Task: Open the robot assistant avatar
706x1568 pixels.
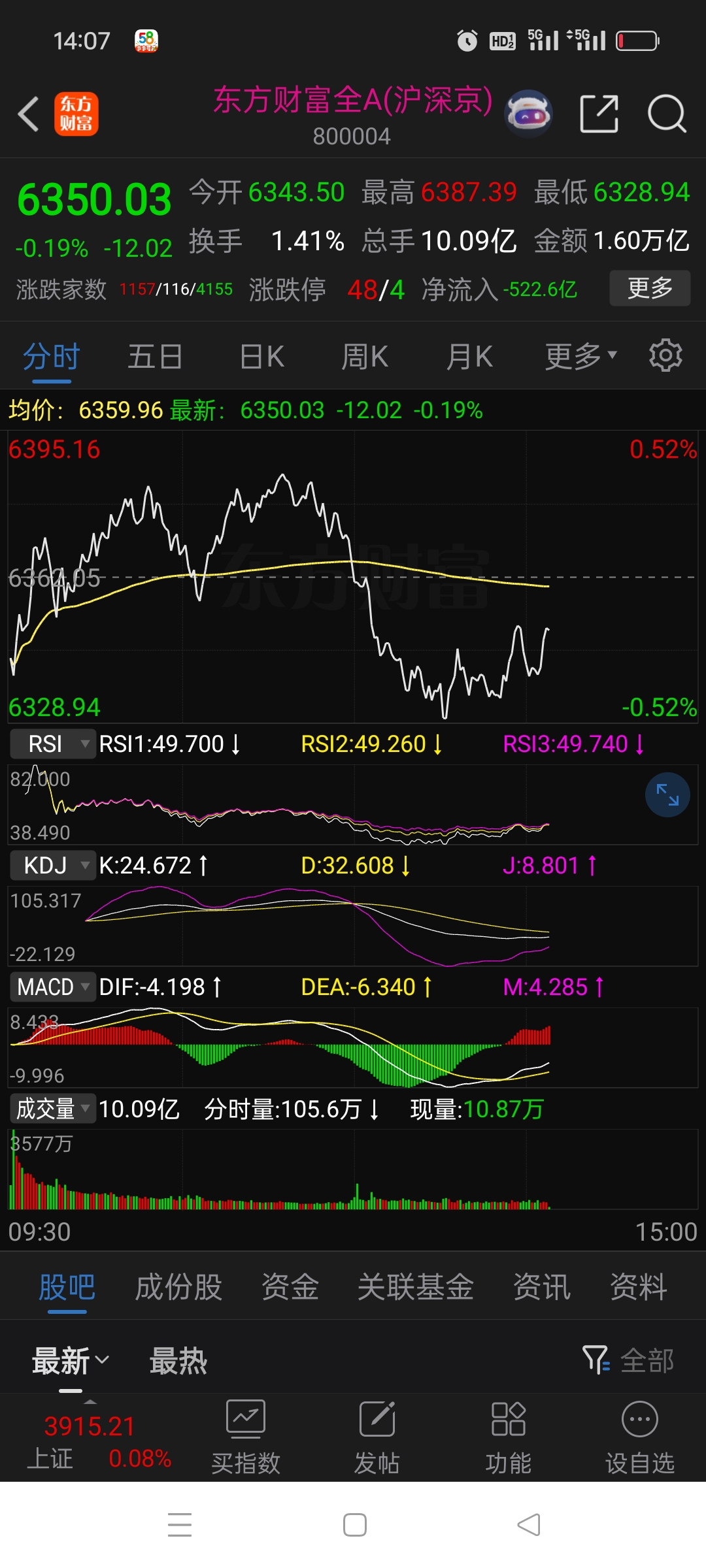Action: (x=528, y=114)
